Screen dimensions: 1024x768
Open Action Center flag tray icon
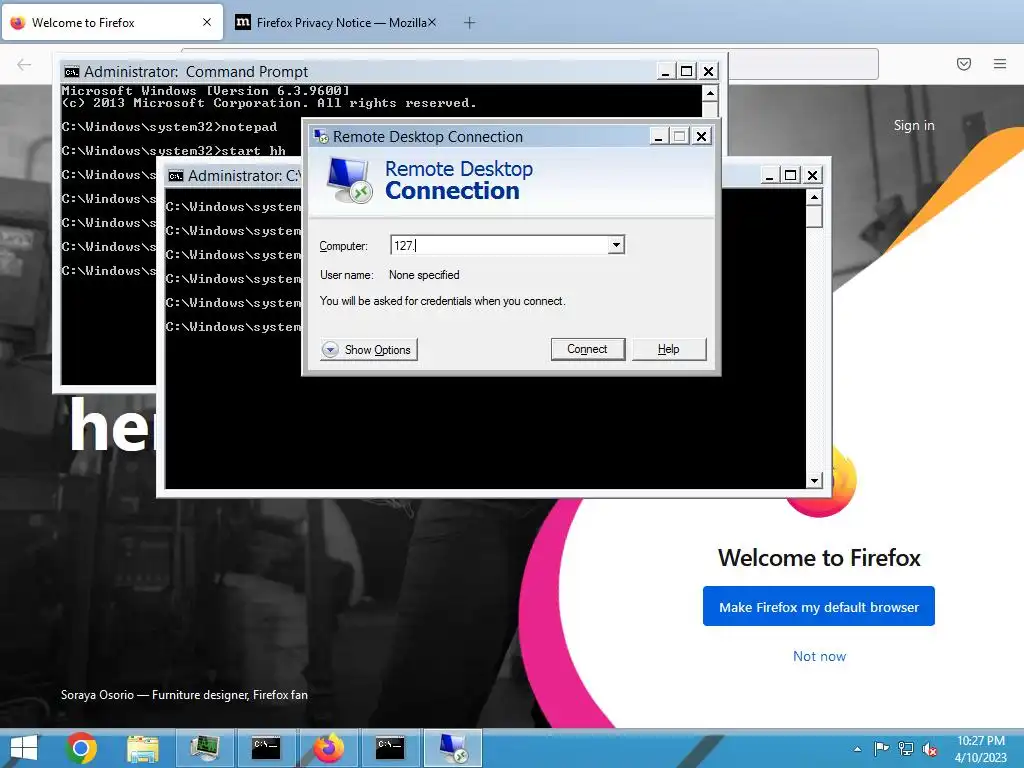[881, 748]
